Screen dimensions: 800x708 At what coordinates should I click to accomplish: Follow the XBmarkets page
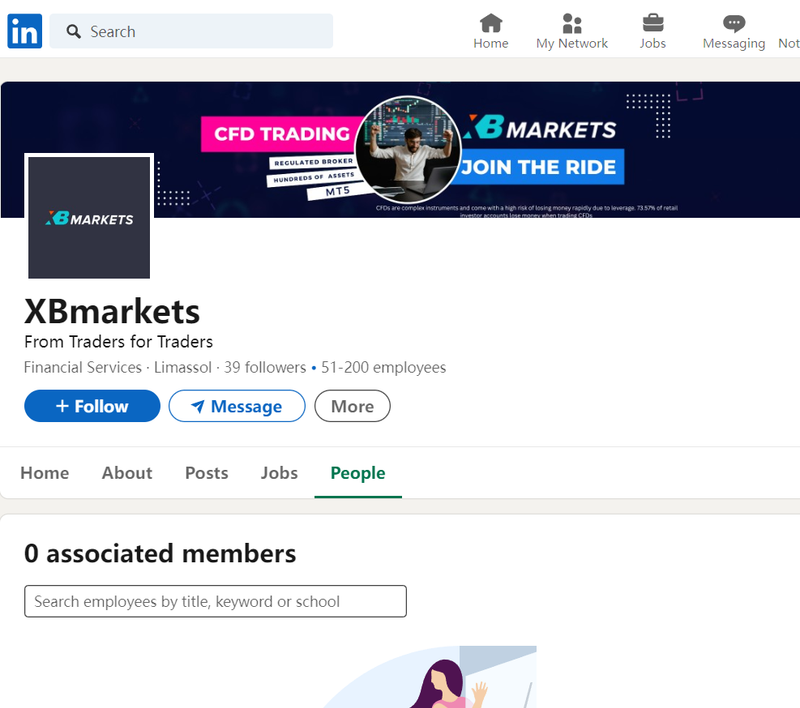click(x=92, y=406)
